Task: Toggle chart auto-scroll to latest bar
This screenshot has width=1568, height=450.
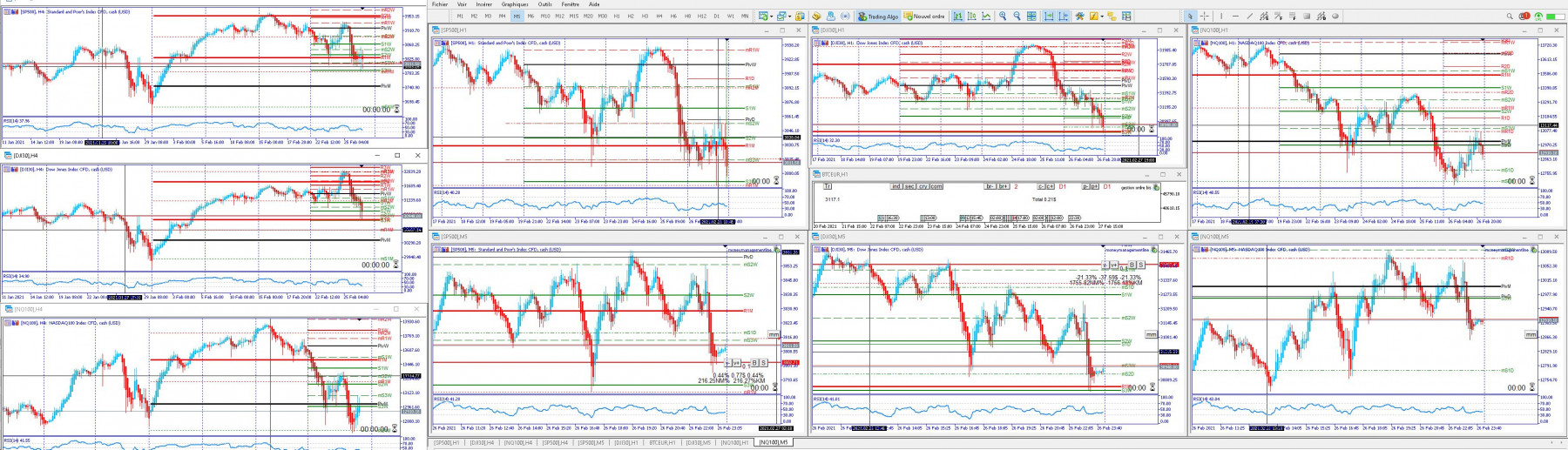Action: click(x=1049, y=16)
